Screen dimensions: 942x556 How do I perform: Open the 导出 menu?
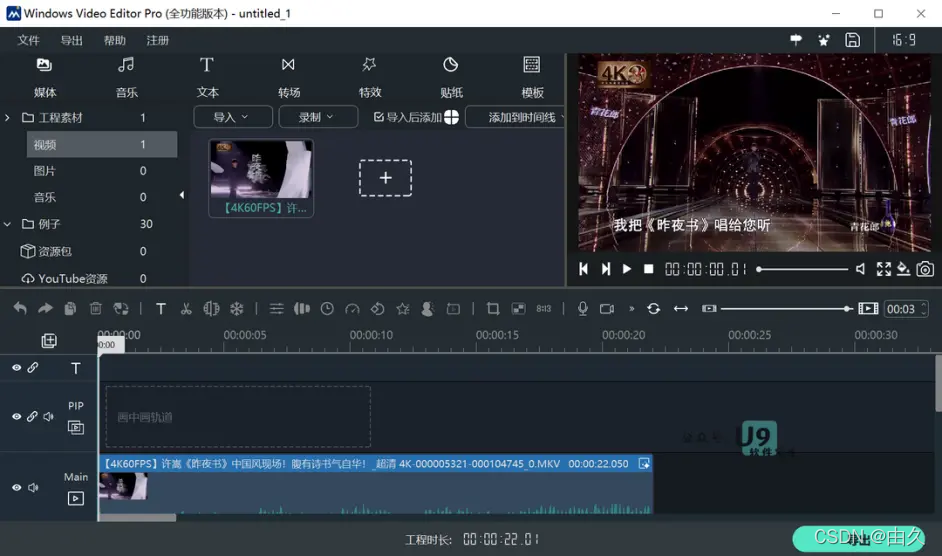tap(71, 40)
